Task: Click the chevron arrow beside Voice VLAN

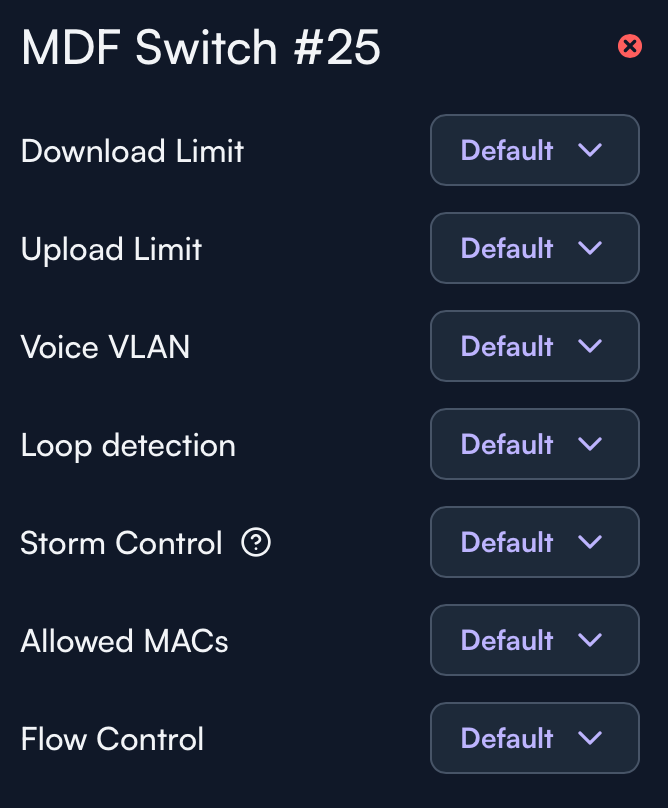Action: [590, 346]
